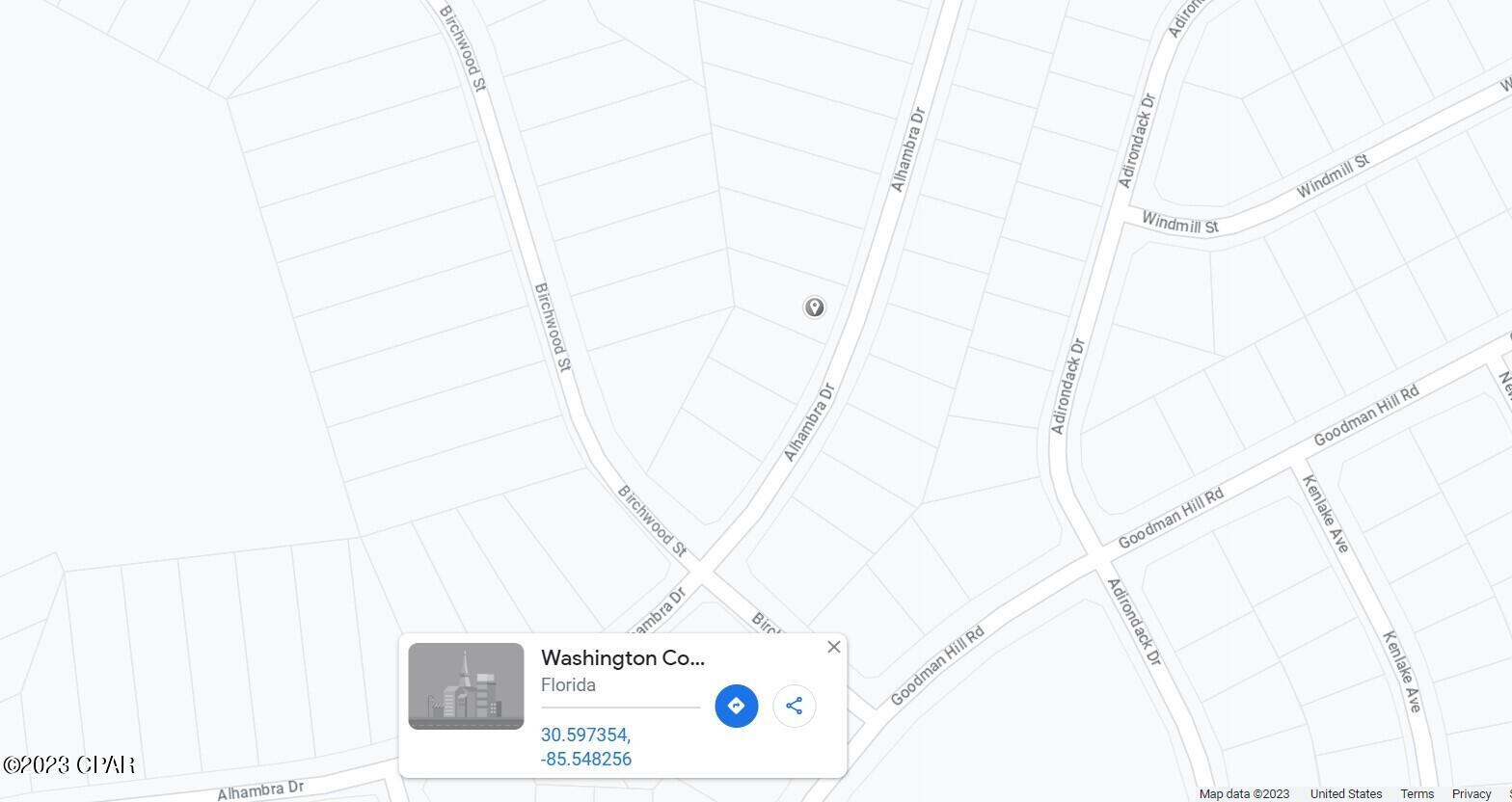Click the ©2023 CPAR watermark
Image resolution: width=1512 pixels, height=802 pixels.
click(x=67, y=765)
